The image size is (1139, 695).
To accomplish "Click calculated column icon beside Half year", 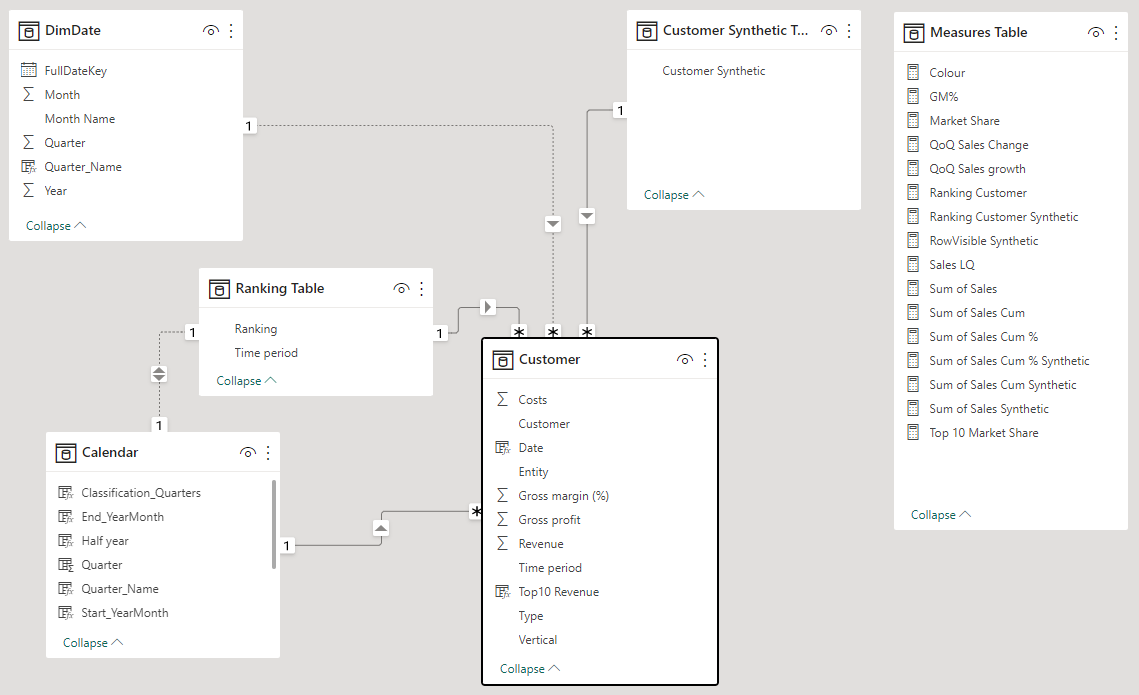I will click(65, 540).
